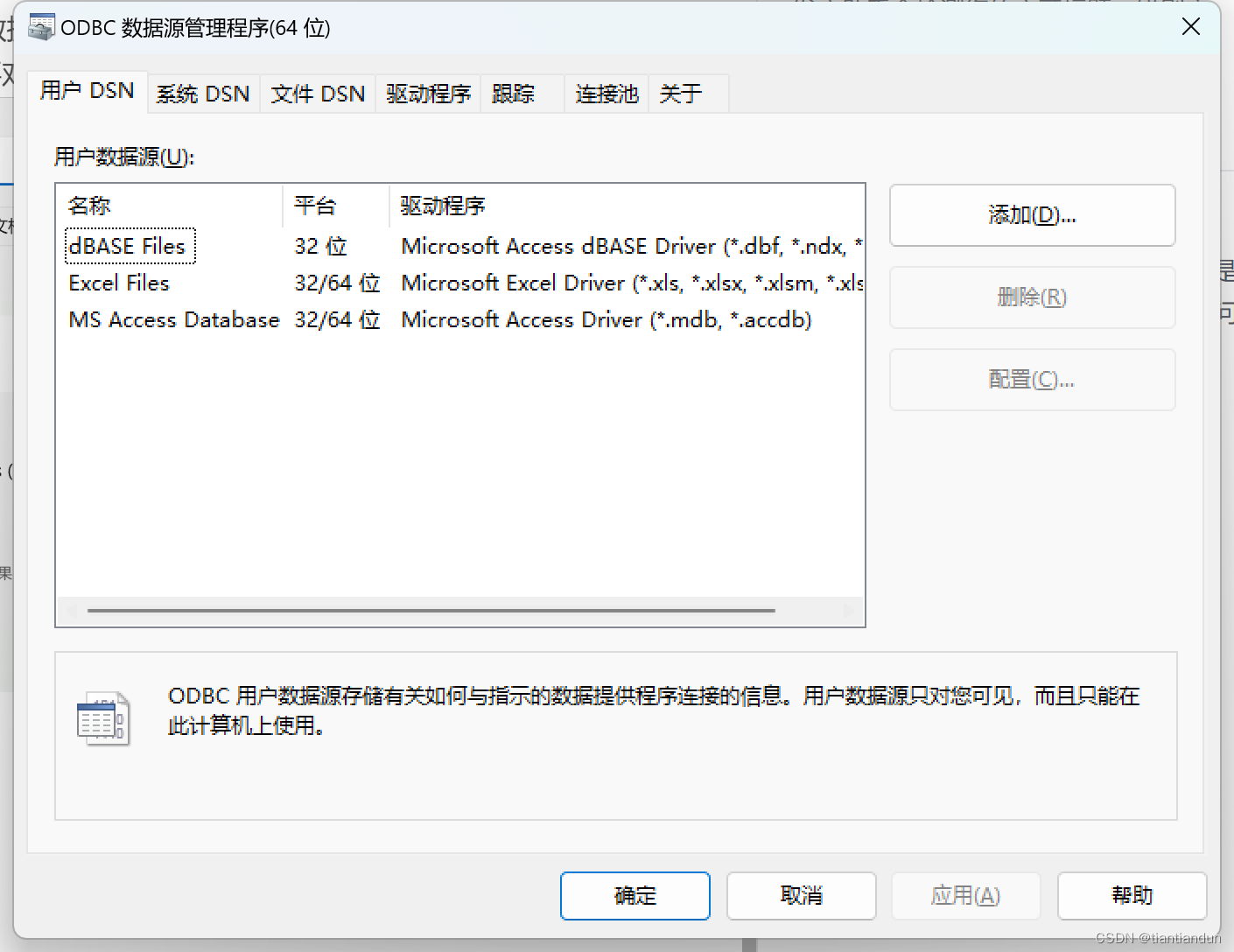The width and height of the screenshot is (1234, 952).
Task: Click the ODBC icon in the title bar
Action: (40, 26)
